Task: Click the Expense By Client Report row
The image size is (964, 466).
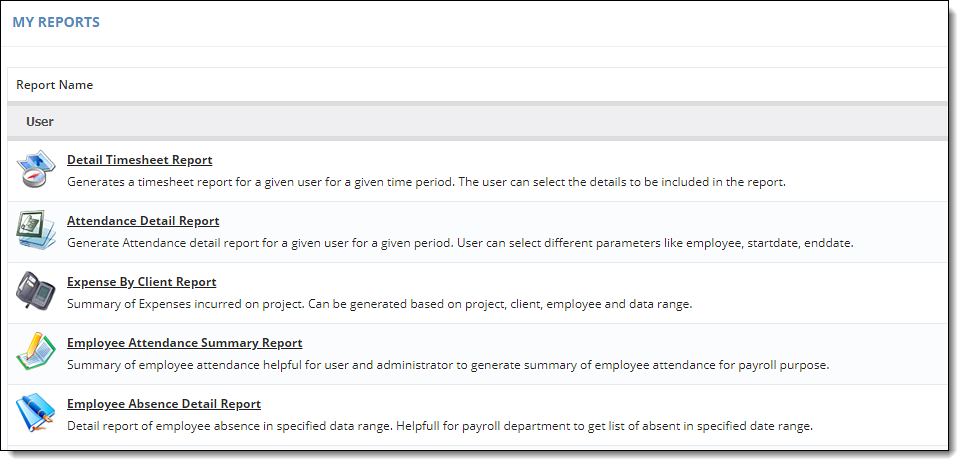Action: pyautogui.click(x=477, y=293)
